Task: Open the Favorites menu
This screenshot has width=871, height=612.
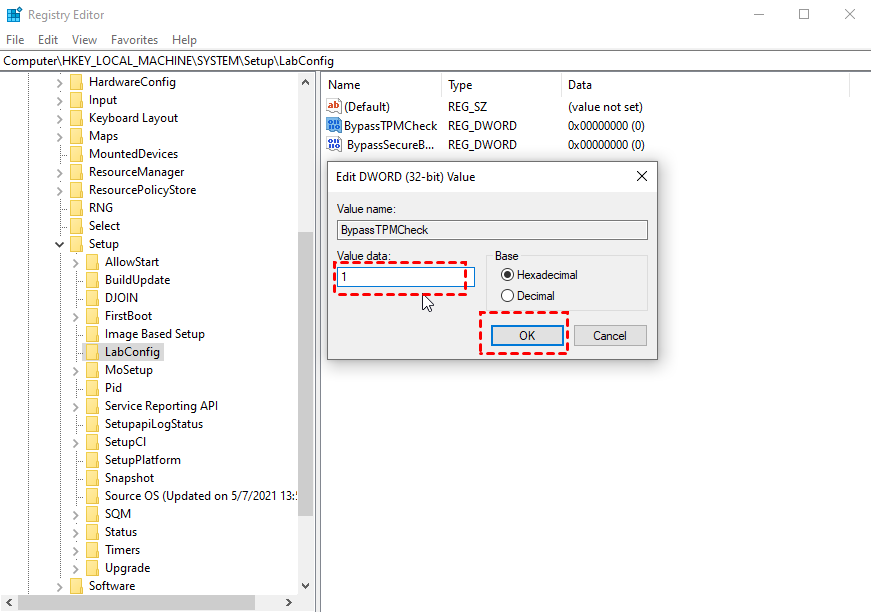Action: (x=134, y=40)
